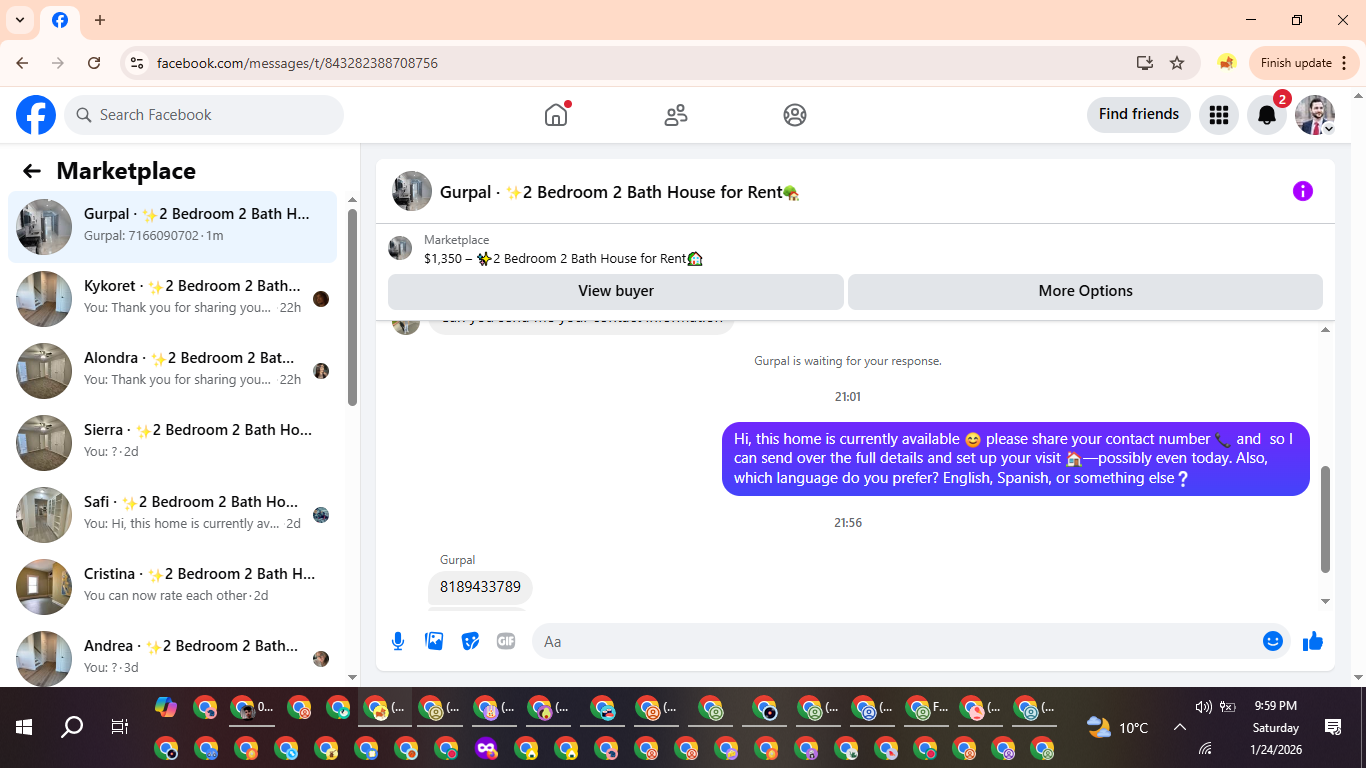Screen dimensions: 1366x768
Task: Open volume control in system tray
Action: click(1203, 707)
